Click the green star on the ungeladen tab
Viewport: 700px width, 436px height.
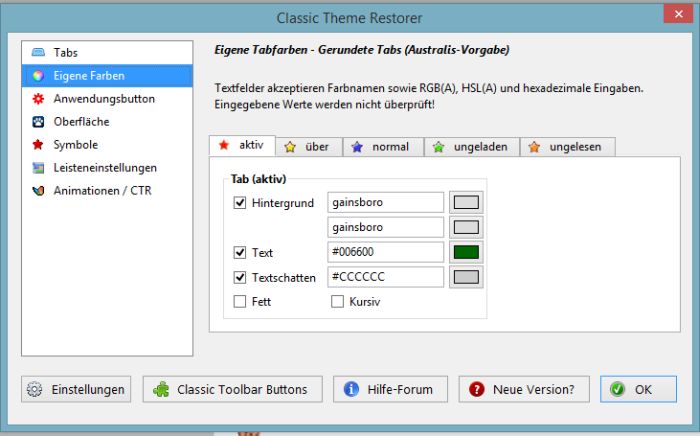point(438,147)
